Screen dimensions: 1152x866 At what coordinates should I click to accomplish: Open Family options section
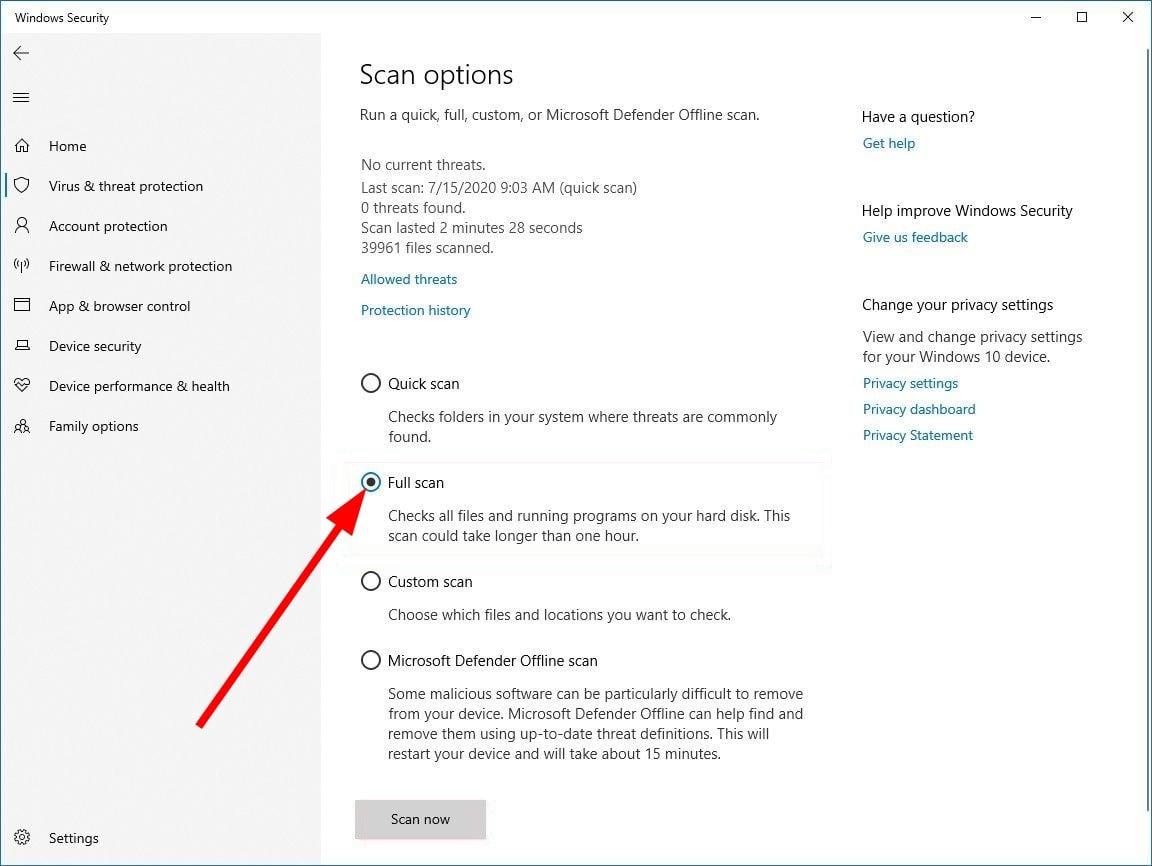(x=93, y=426)
